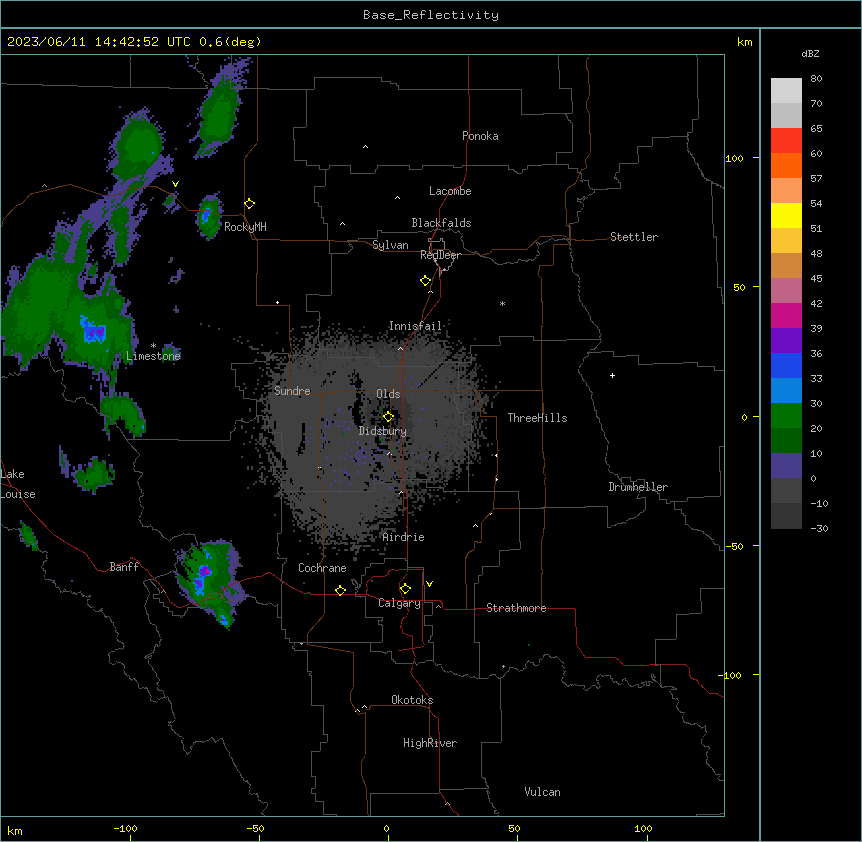Click the yellow V marker northwest of RockyMH
Image resolution: width=862 pixels, height=842 pixels.
pyautogui.click(x=175, y=184)
